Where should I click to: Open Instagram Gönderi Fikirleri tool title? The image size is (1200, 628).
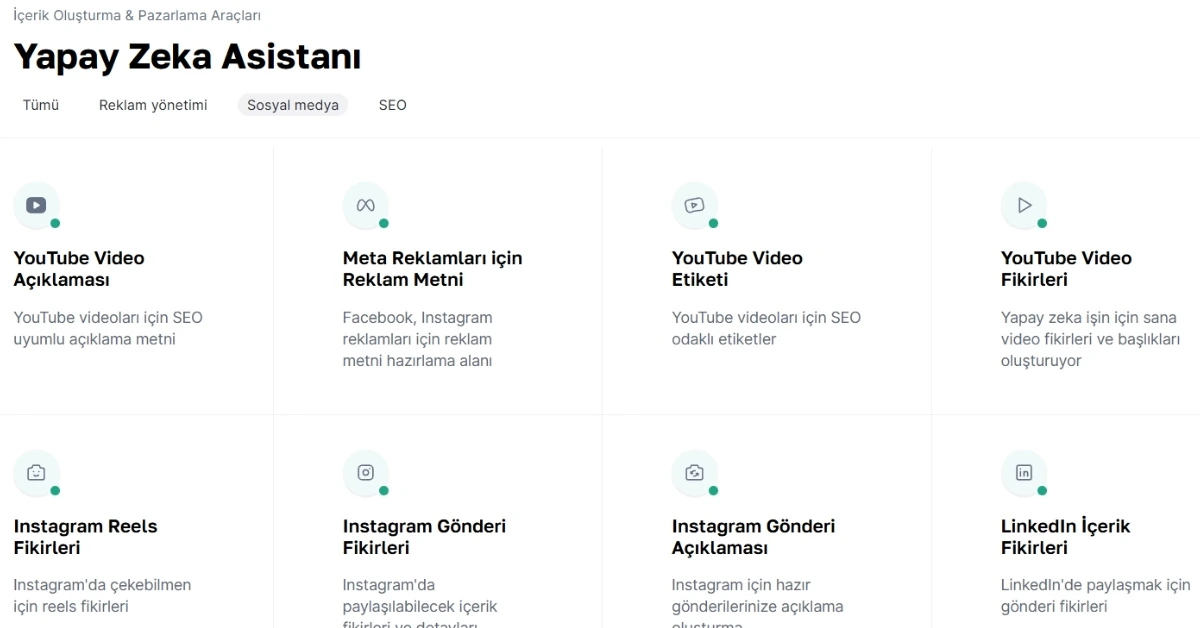(424, 537)
